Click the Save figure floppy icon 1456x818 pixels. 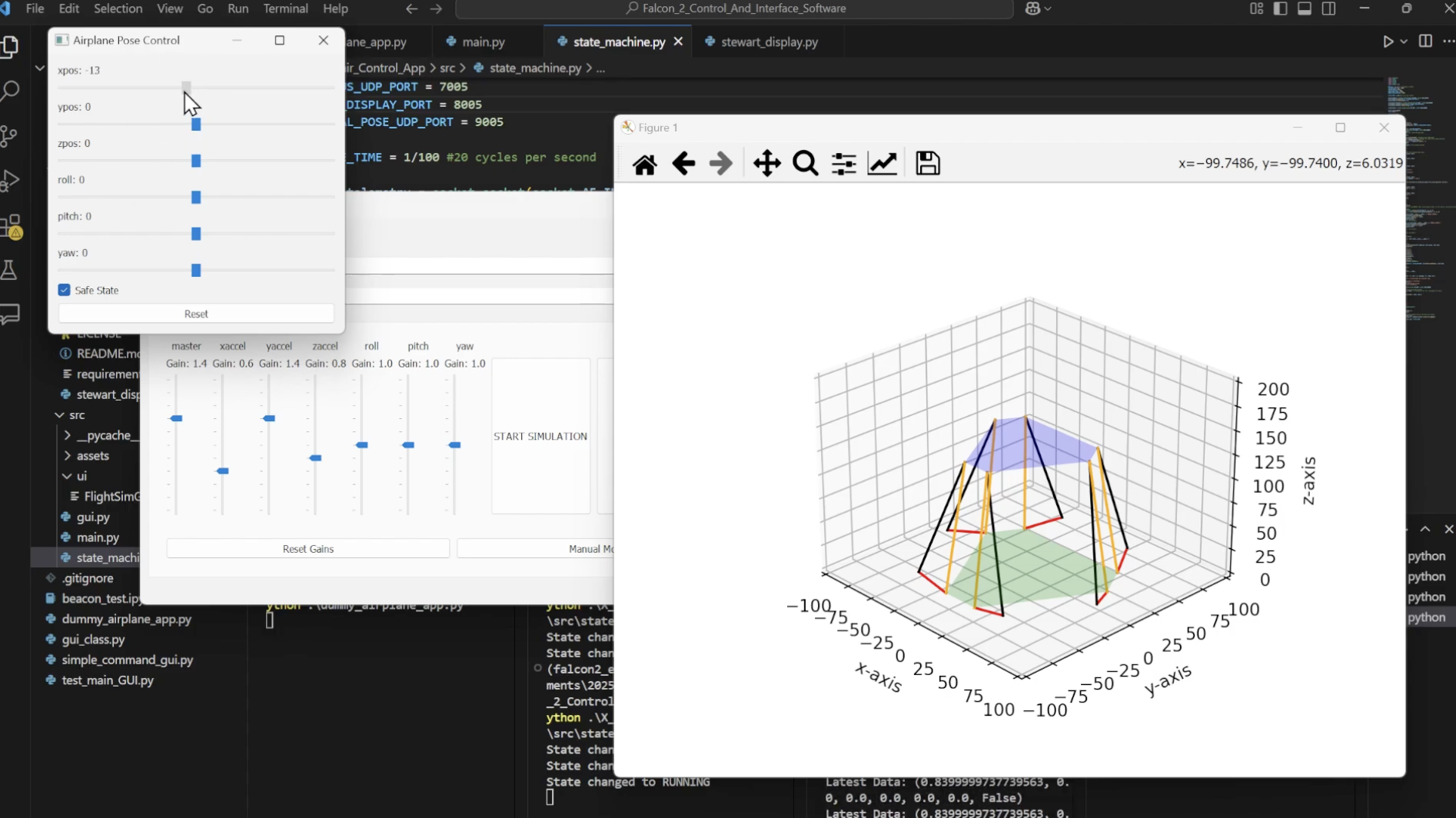[x=927, y=164]
